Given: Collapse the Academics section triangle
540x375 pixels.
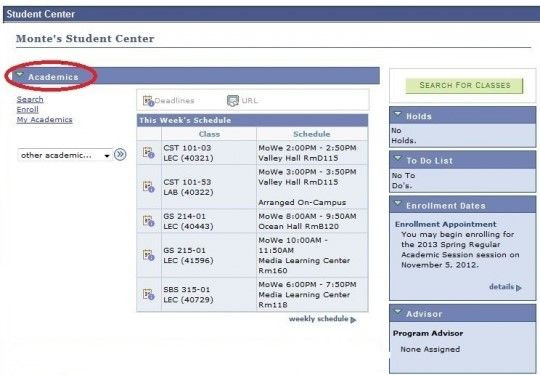Looking at the screenshot, I should 20,74.
